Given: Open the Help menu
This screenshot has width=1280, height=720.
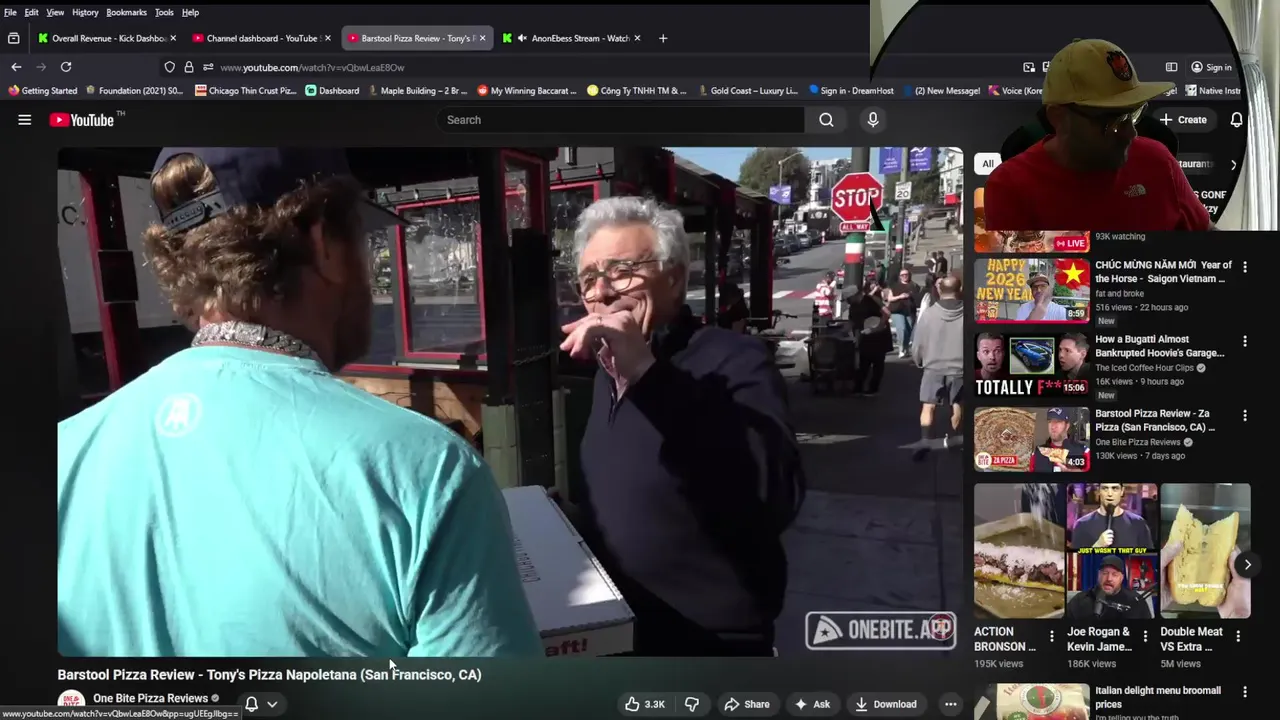Looking at the screenshot, I should (190, 12).
